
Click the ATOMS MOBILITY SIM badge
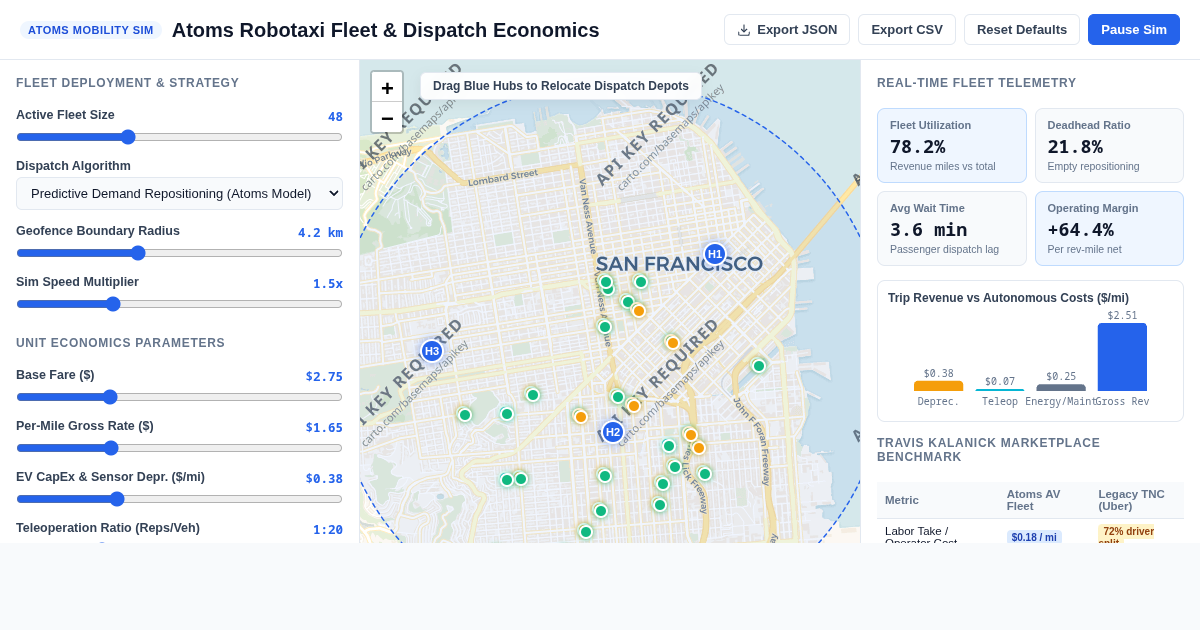point(91,30)
